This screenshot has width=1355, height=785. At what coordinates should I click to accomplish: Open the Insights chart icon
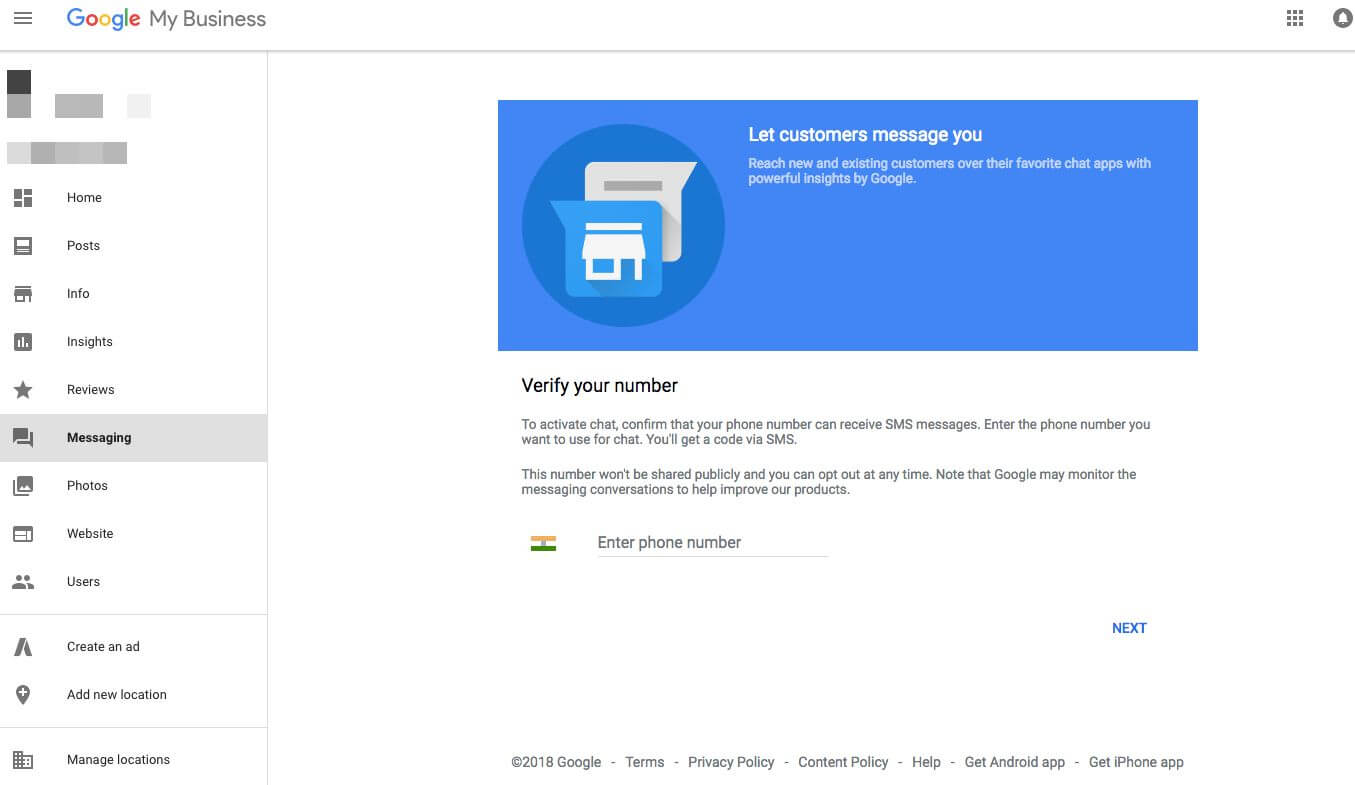(x=23, y=341)
